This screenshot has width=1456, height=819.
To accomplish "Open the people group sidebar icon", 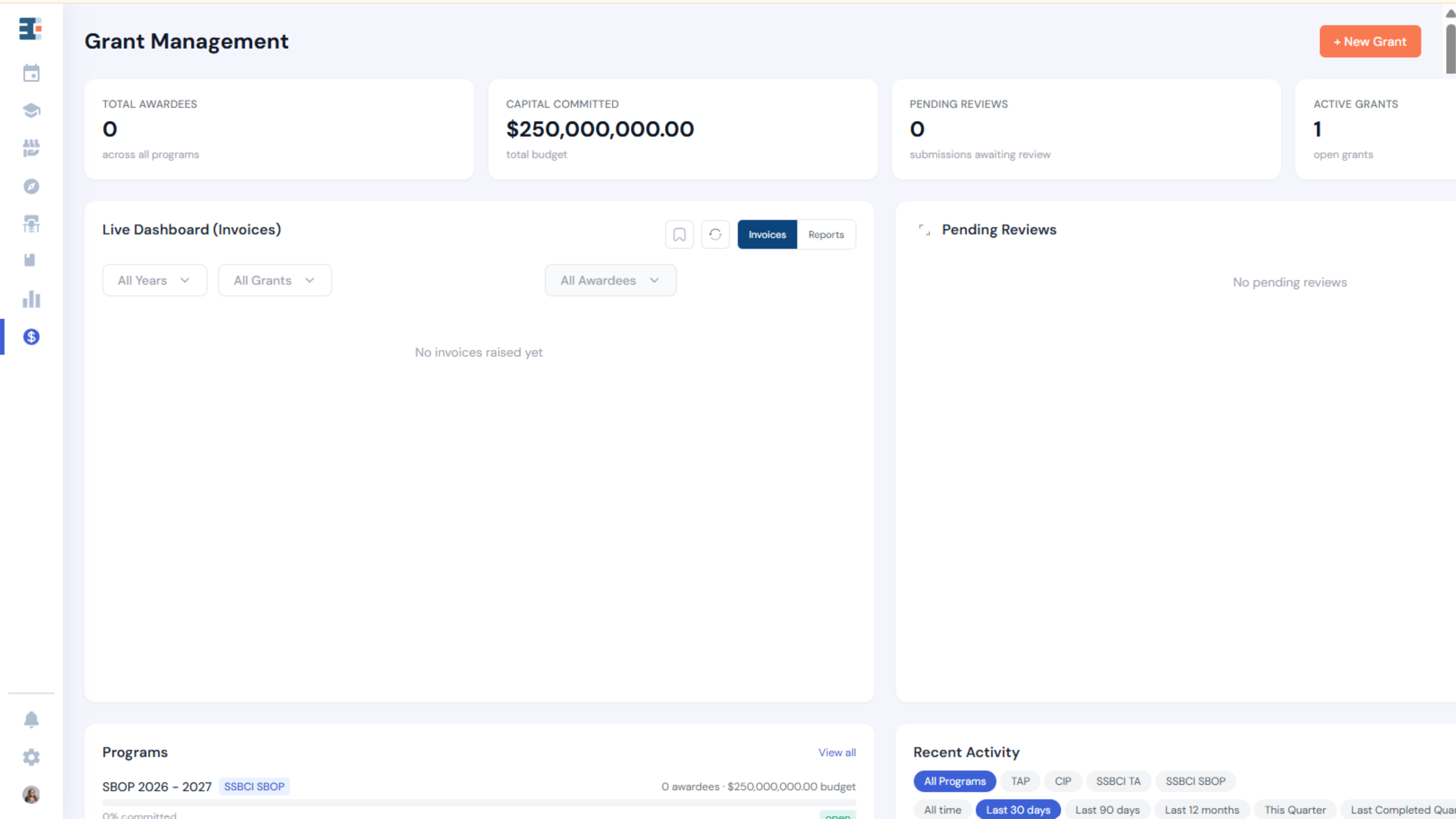I will click(31, 148).
